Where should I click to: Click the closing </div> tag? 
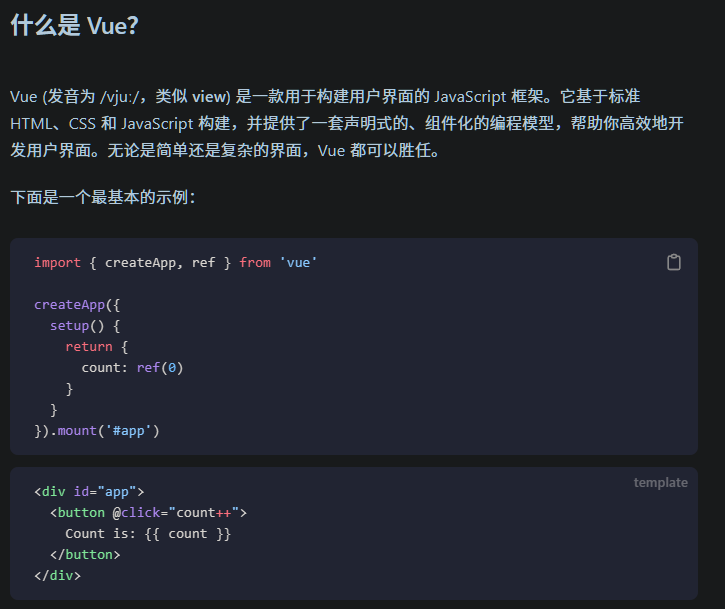(57, 575)
